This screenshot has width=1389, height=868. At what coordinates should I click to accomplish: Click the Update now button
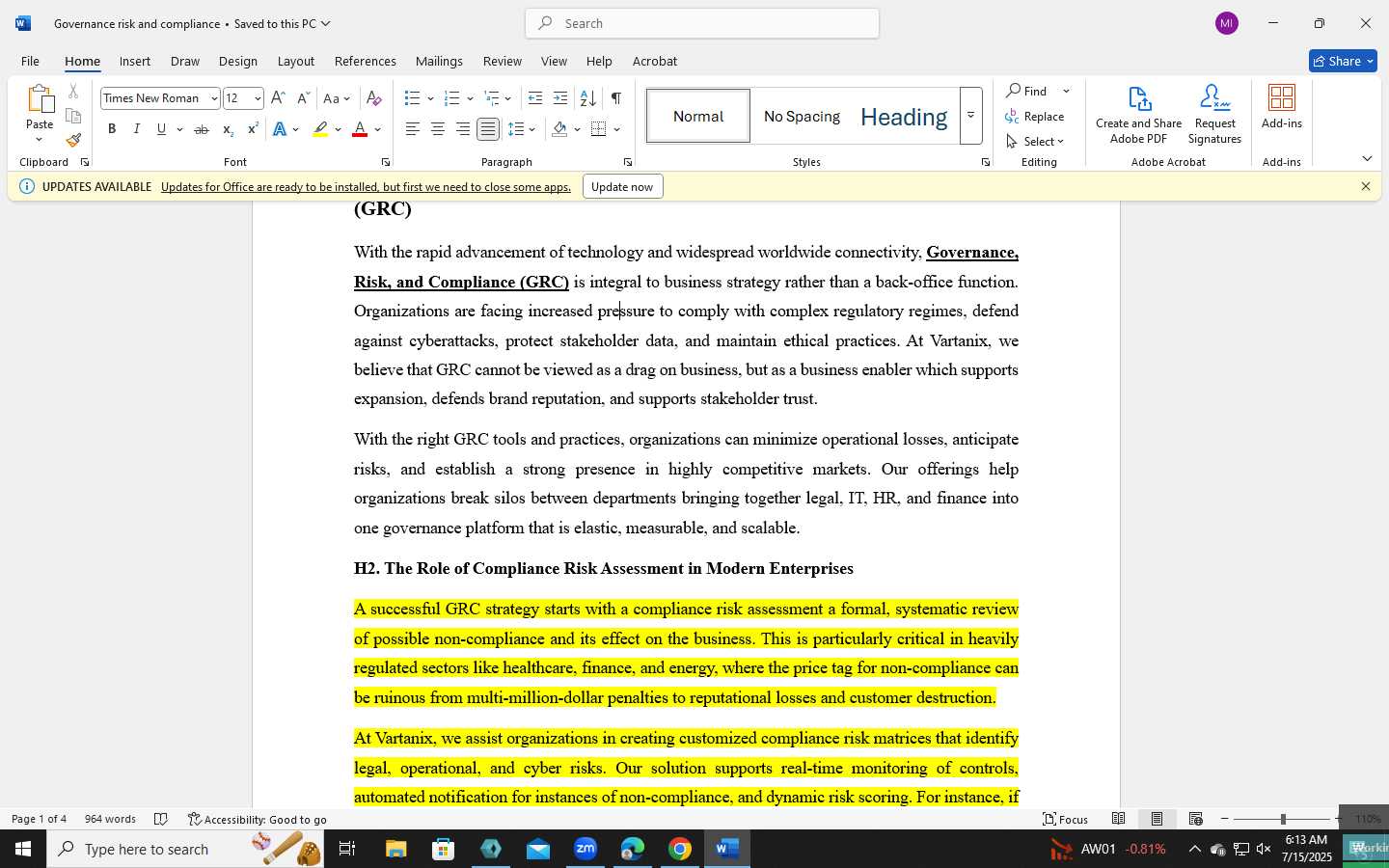(x=622, y=187)
